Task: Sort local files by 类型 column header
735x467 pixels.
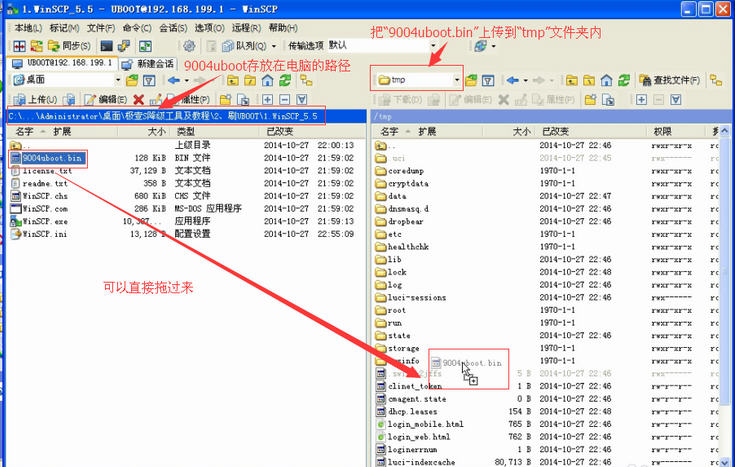Action: [215, 131]
